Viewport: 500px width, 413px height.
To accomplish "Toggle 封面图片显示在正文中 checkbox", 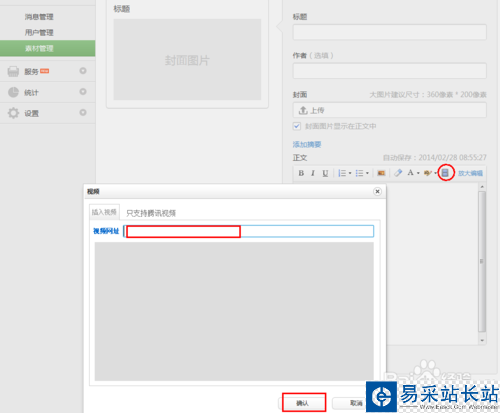I will tap(297, 126).
